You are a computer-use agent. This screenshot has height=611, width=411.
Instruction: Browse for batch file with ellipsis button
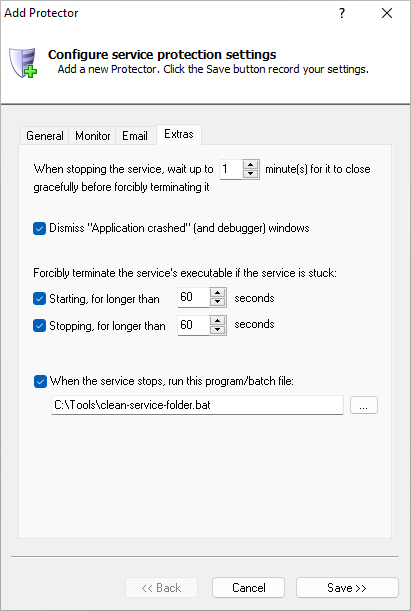pyautogui.click(x=364, y=405)
